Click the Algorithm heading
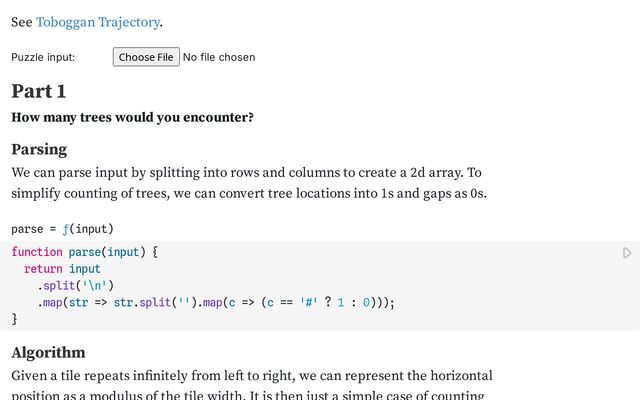Viewport: 640px width, 400px height. click(x=48, y=352)
